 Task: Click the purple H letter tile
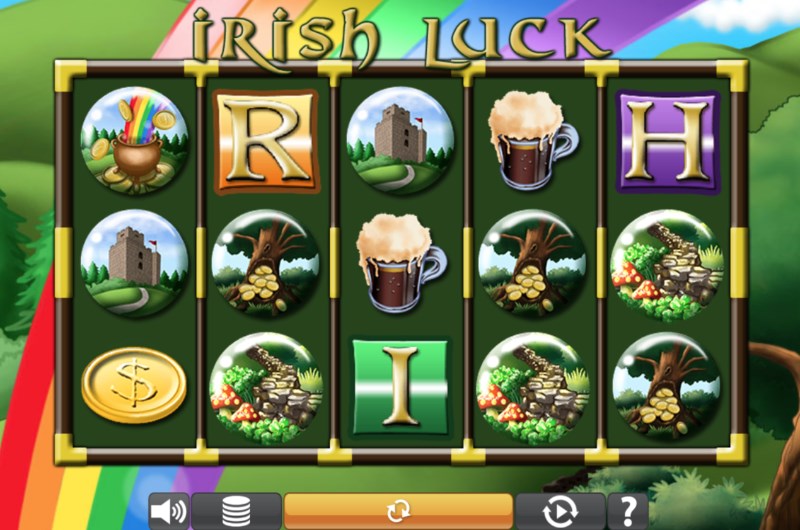667,142
